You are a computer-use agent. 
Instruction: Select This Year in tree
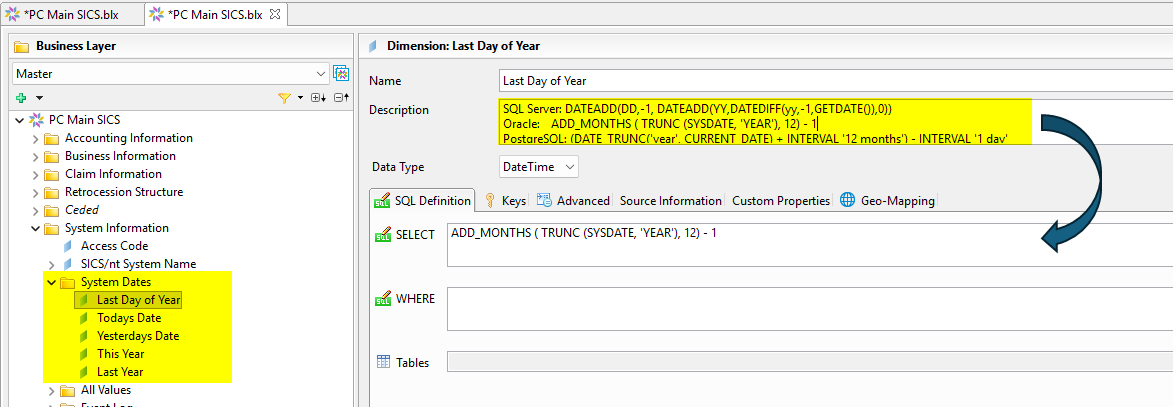point(120,354)
